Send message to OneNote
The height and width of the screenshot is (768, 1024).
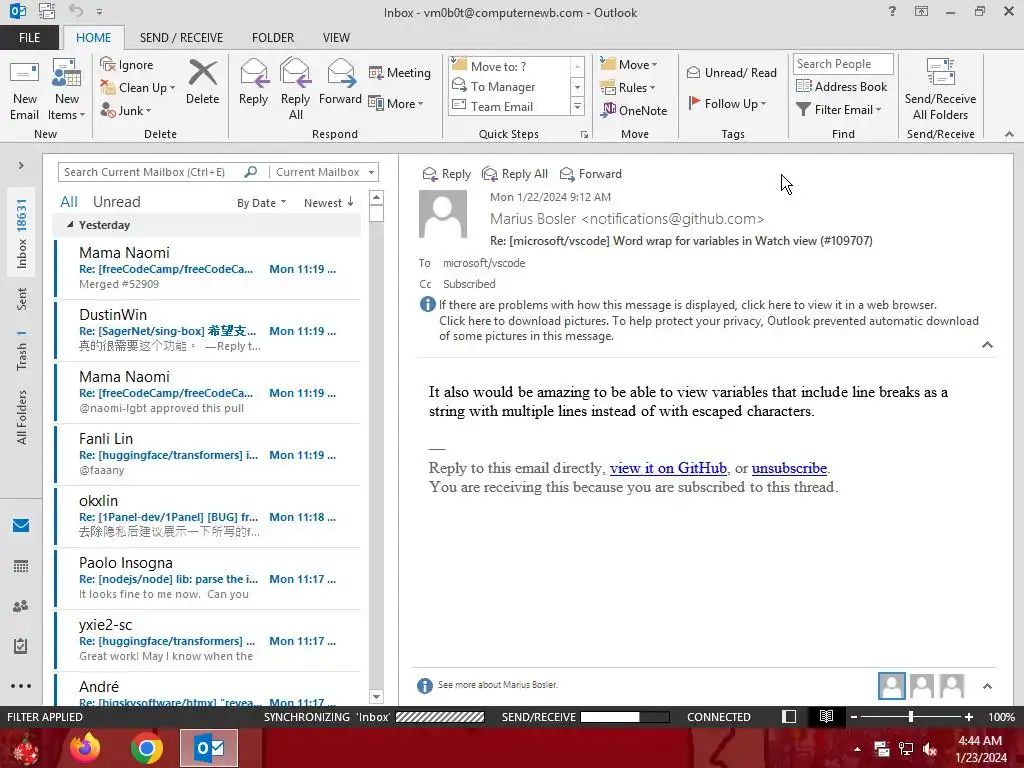634,110
